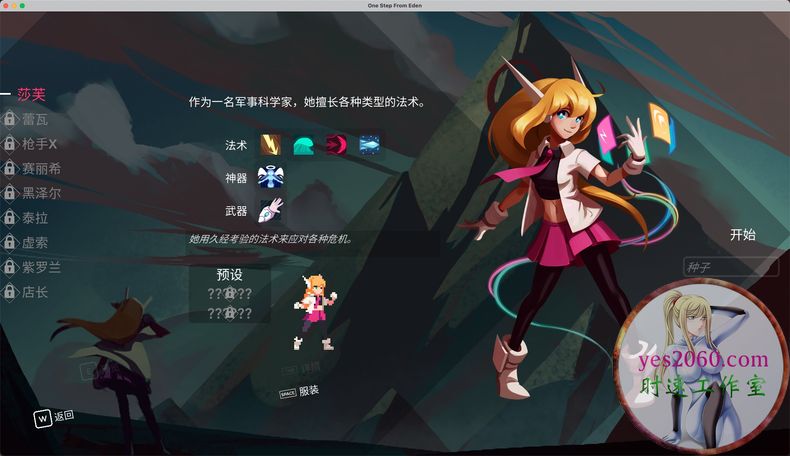
Task: Select the locked character 泰拉
Action: click(35, 218)
